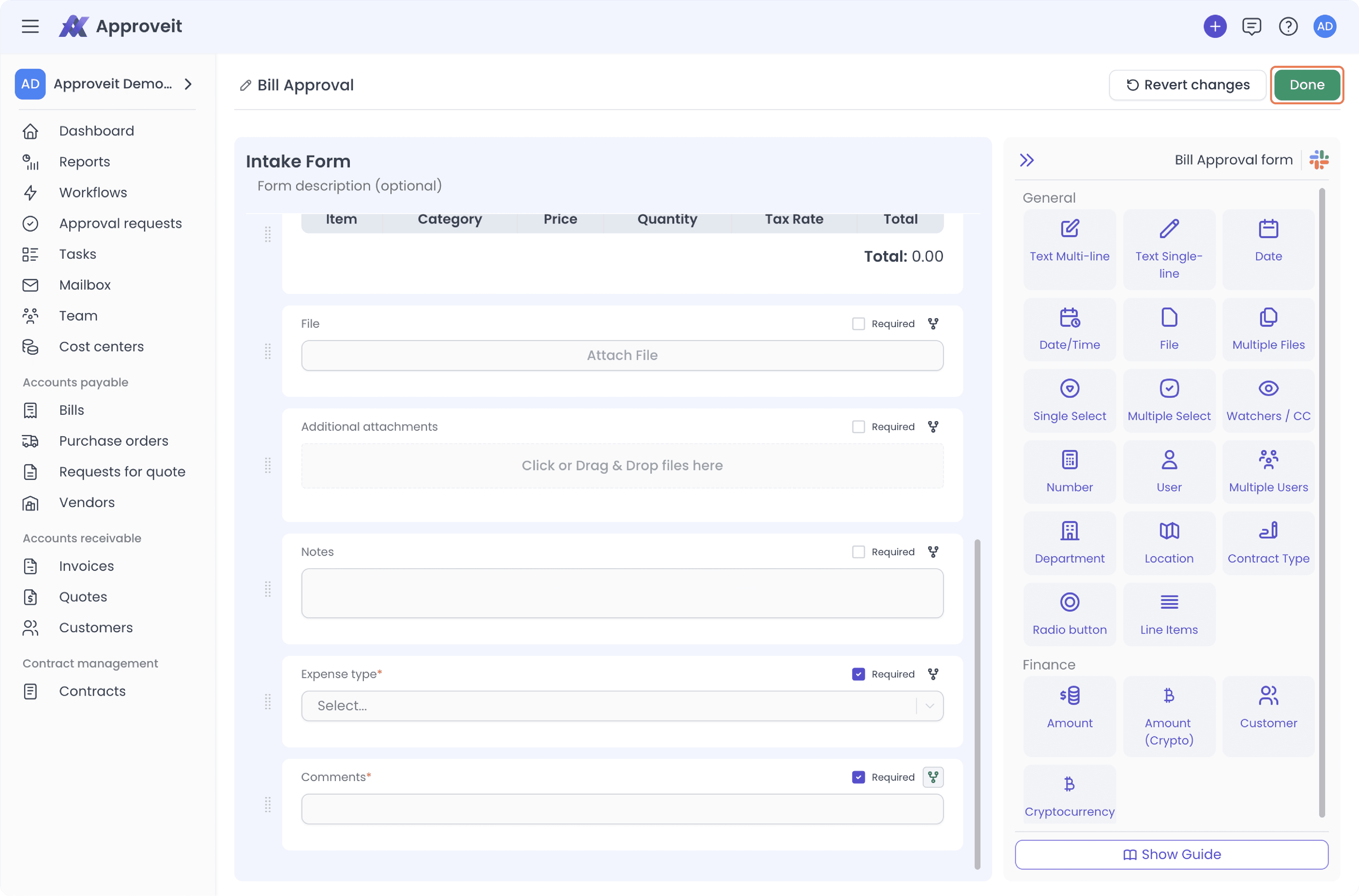1359x896 pixels.
Task: Grab the drag handle beside Notes field
Action: [x=268, y=589]
